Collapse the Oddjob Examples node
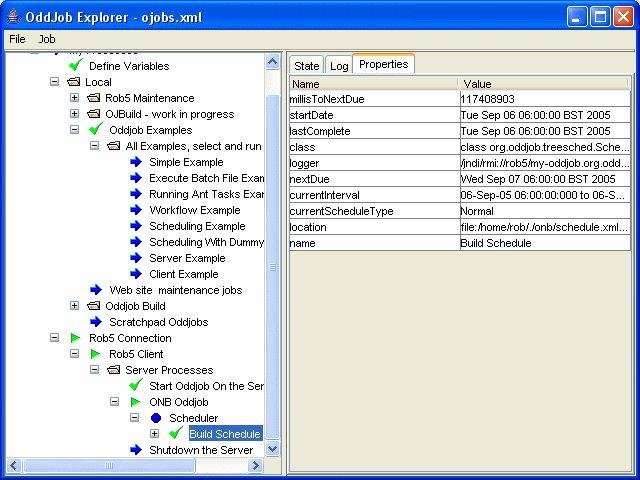Screen dimensions: 640x480 [74, 129]
